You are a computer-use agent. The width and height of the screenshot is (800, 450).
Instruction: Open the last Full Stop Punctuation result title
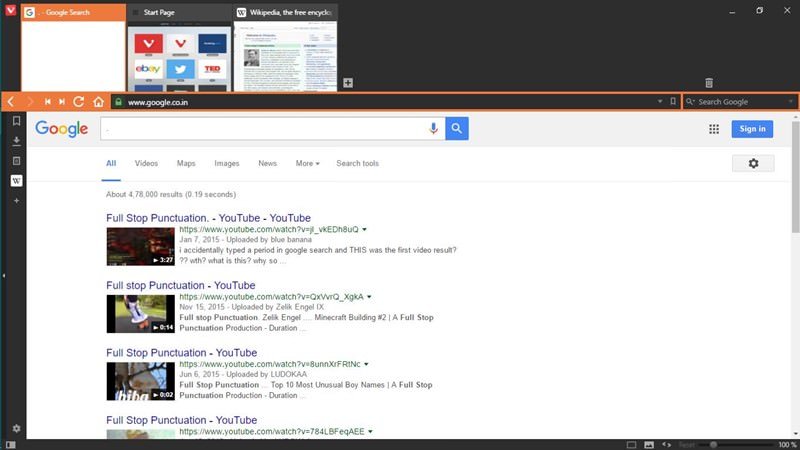pyautogui.click(x=182, y=420)
